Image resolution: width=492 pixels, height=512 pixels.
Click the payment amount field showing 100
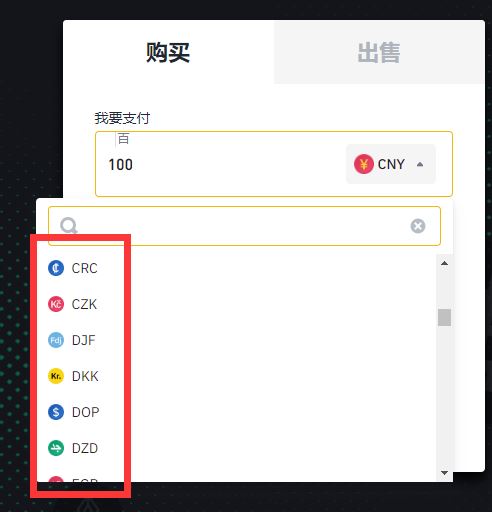(220, 164)
